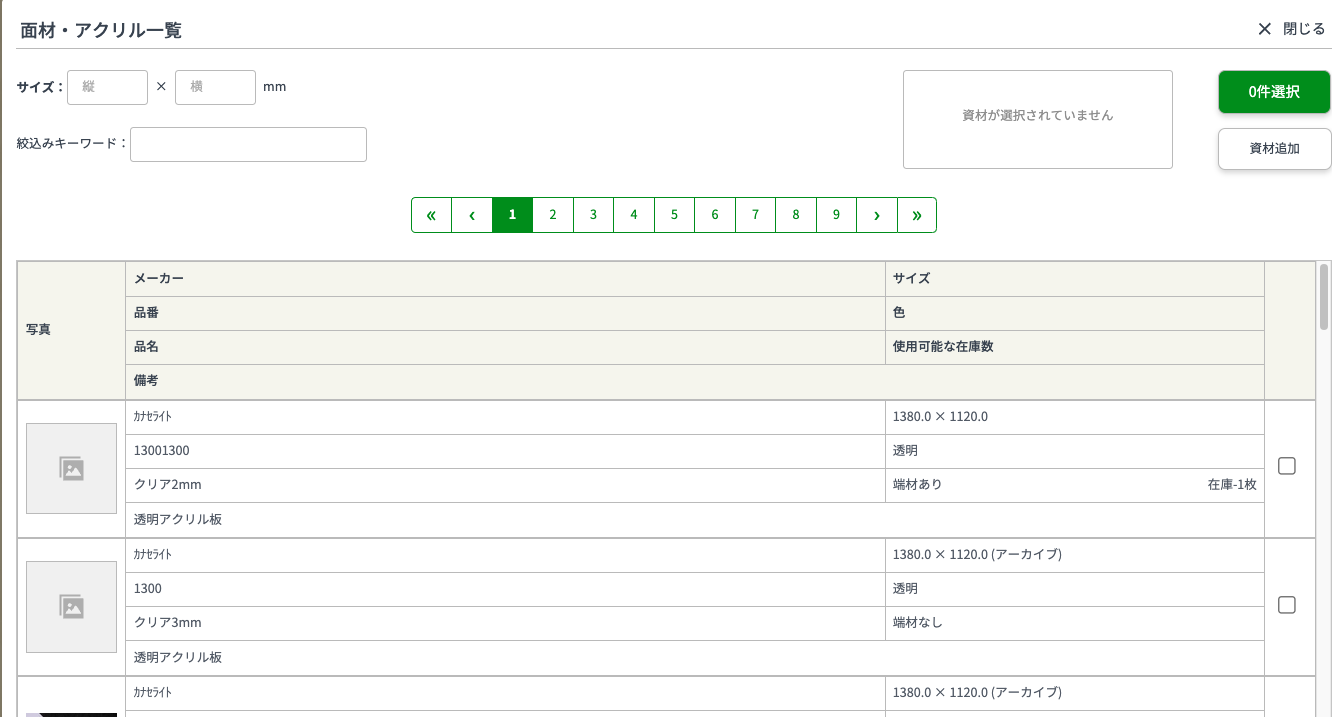Select page 4 in pagination
This screenshot has width=1342, height=717.
click(x=634, y=215)
